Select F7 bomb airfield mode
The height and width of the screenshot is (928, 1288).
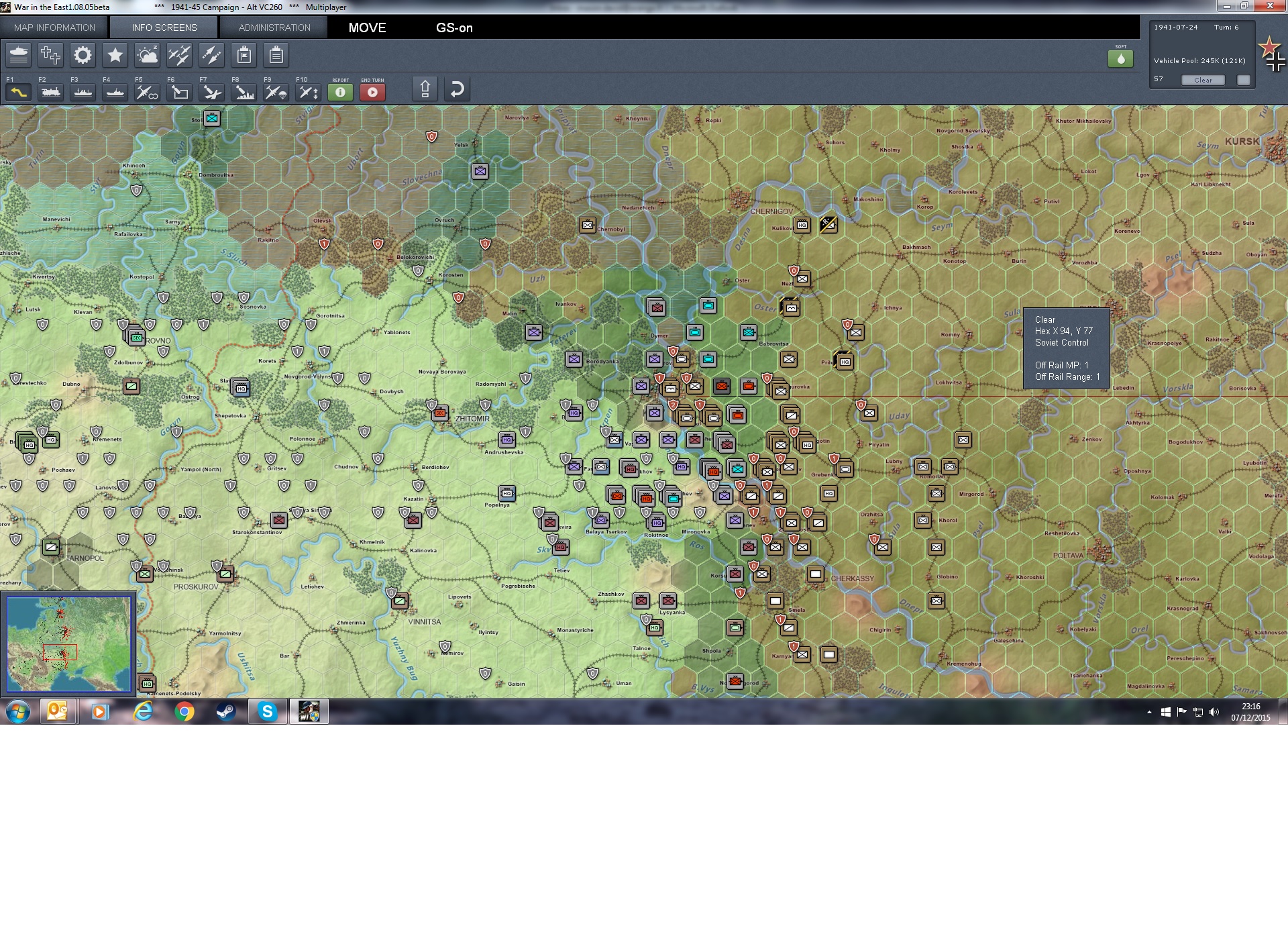point(212,92)
